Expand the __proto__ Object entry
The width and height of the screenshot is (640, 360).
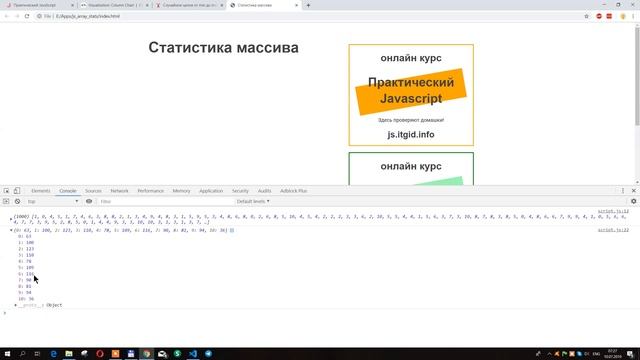point(16,305)
